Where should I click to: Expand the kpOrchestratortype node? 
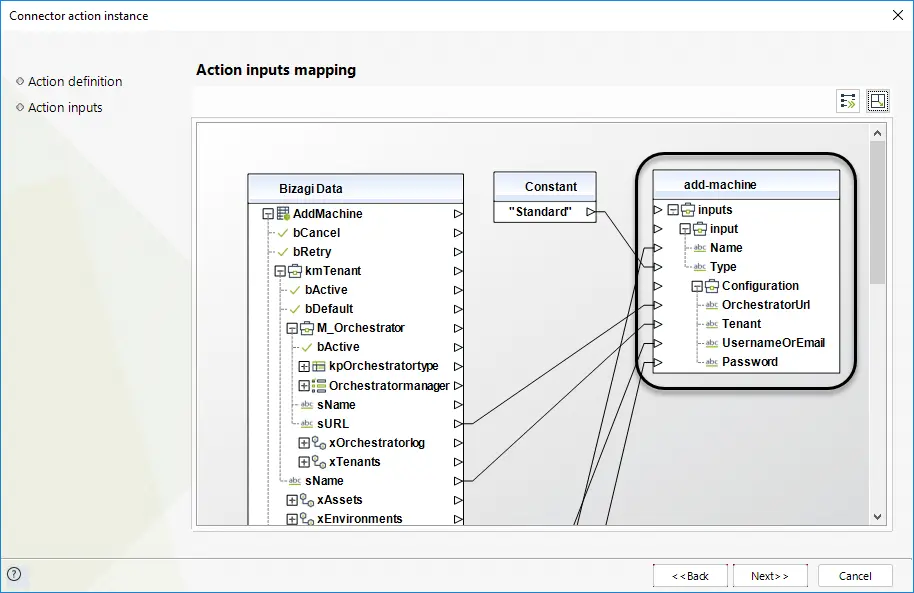[x=304, y=366]
